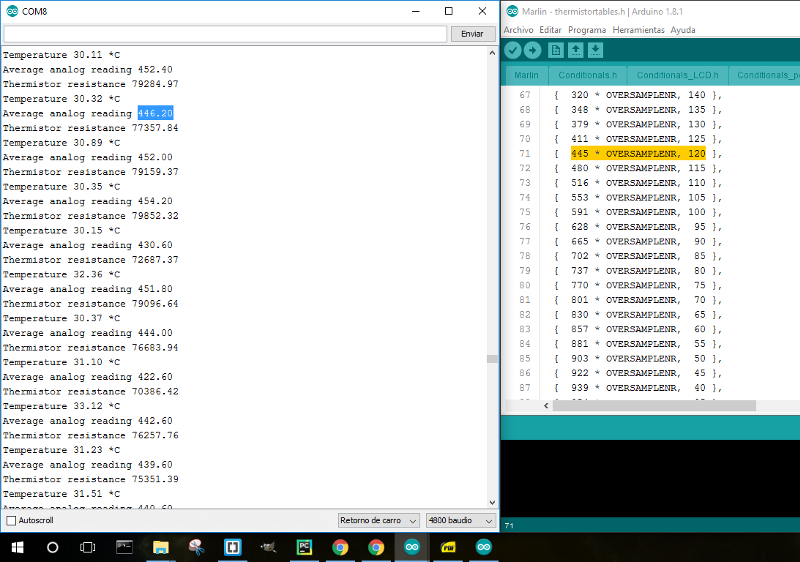Click code editor horizontal scroll left arrow

(x=546, y=406)
